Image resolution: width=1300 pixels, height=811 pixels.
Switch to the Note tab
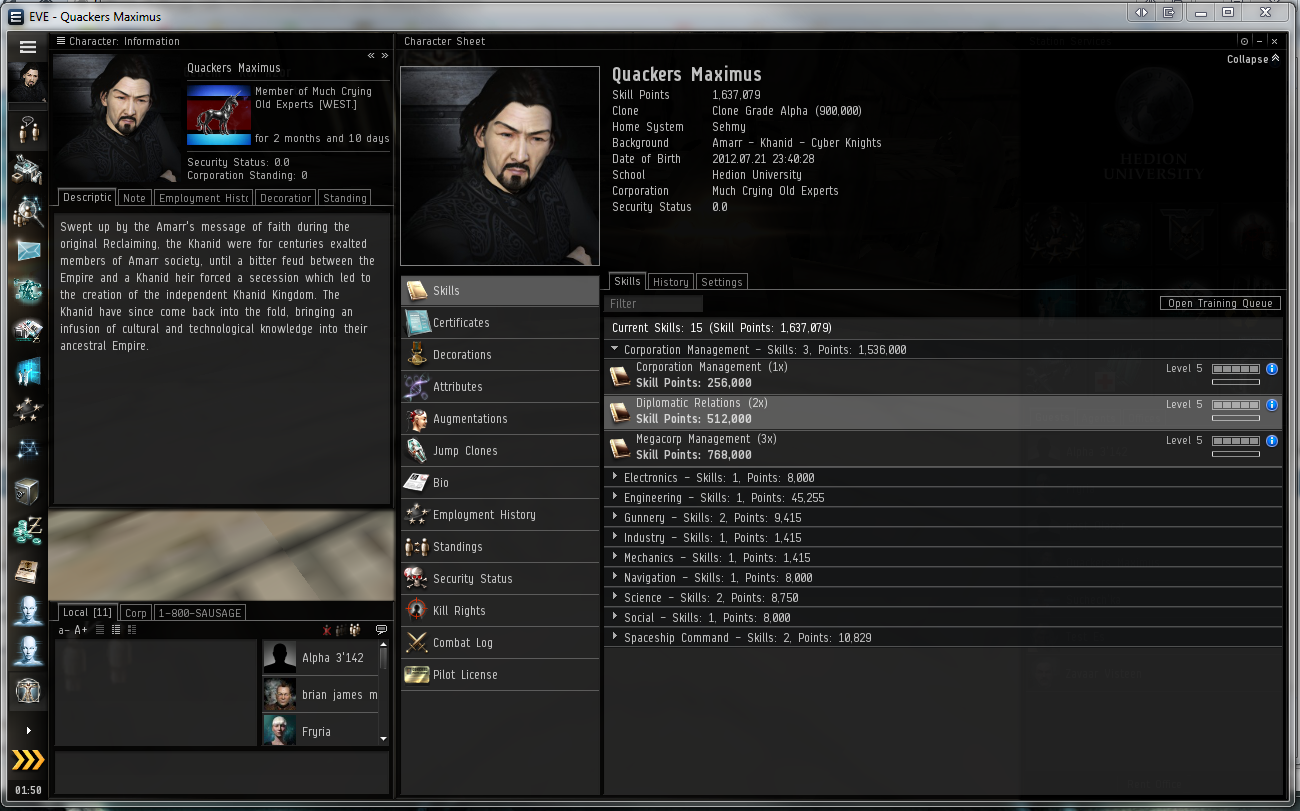134,198
